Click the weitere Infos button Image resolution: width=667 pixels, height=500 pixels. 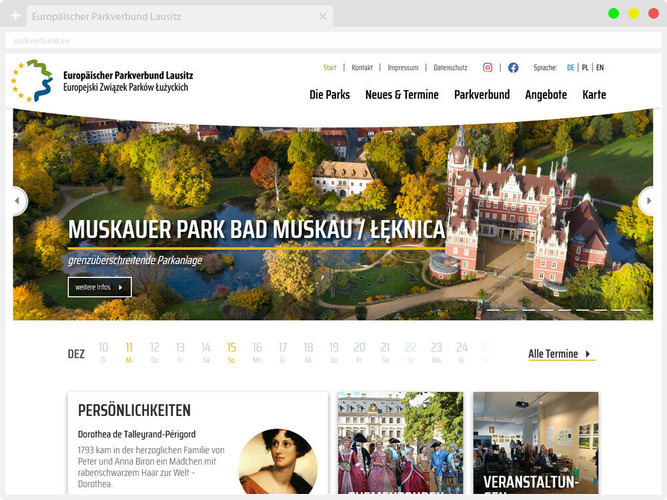coord(100,287)
